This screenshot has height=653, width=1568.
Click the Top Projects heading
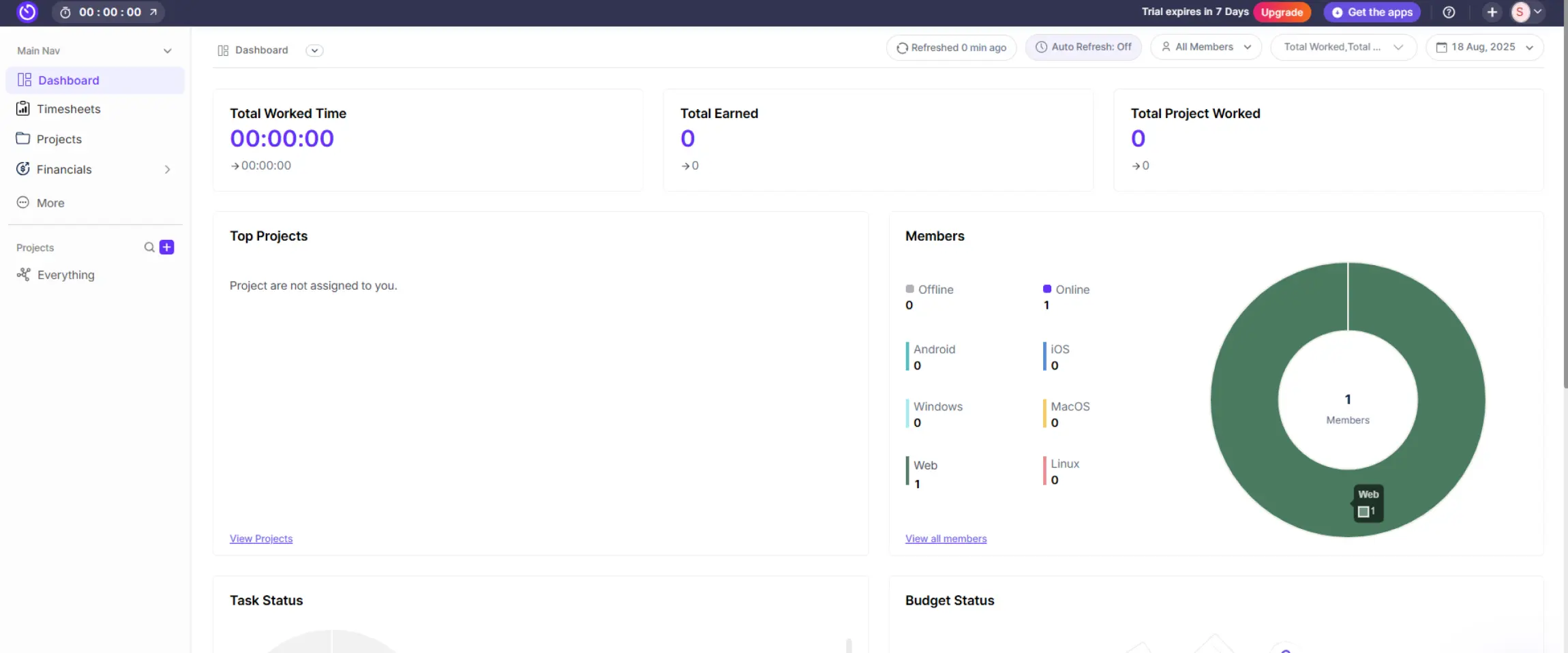point(269,236)
